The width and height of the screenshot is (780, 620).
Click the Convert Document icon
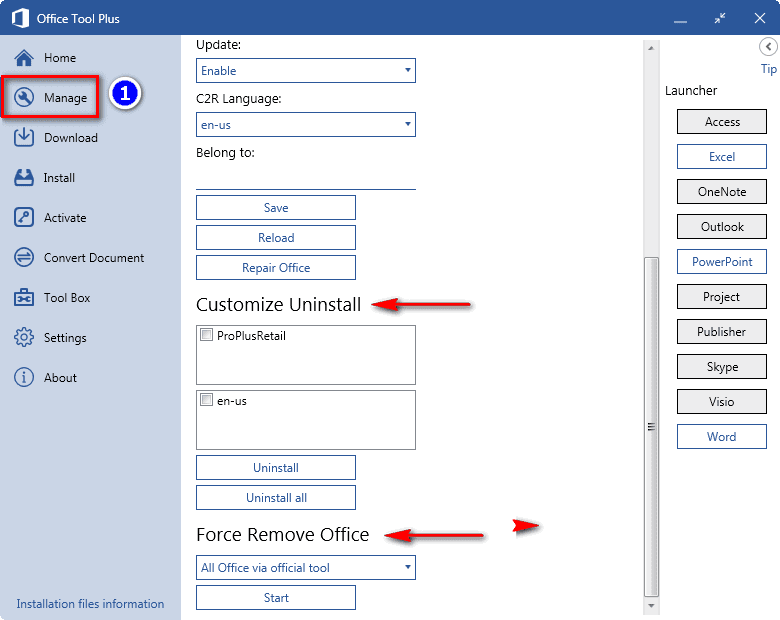coord(24,257)
